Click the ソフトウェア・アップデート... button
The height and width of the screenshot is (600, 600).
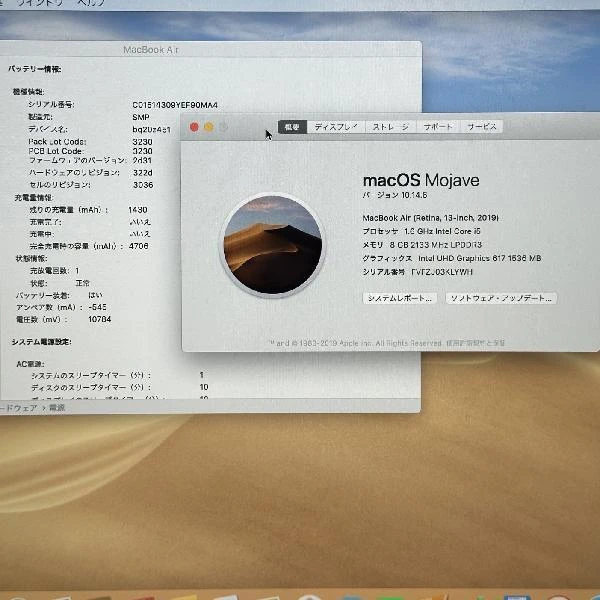pos(501,298)
